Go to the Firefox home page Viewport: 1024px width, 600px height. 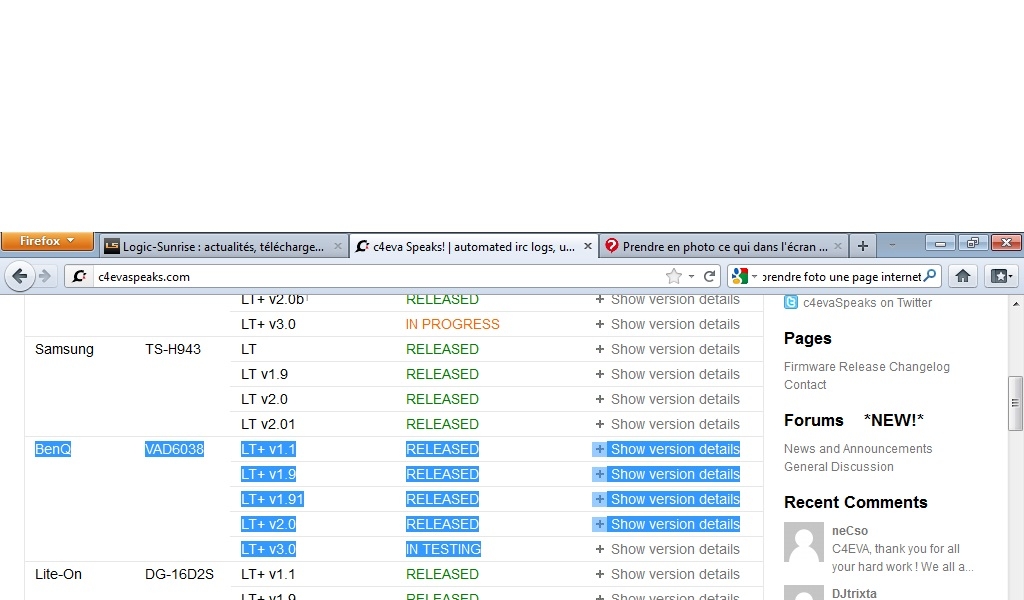click(963, 276)
